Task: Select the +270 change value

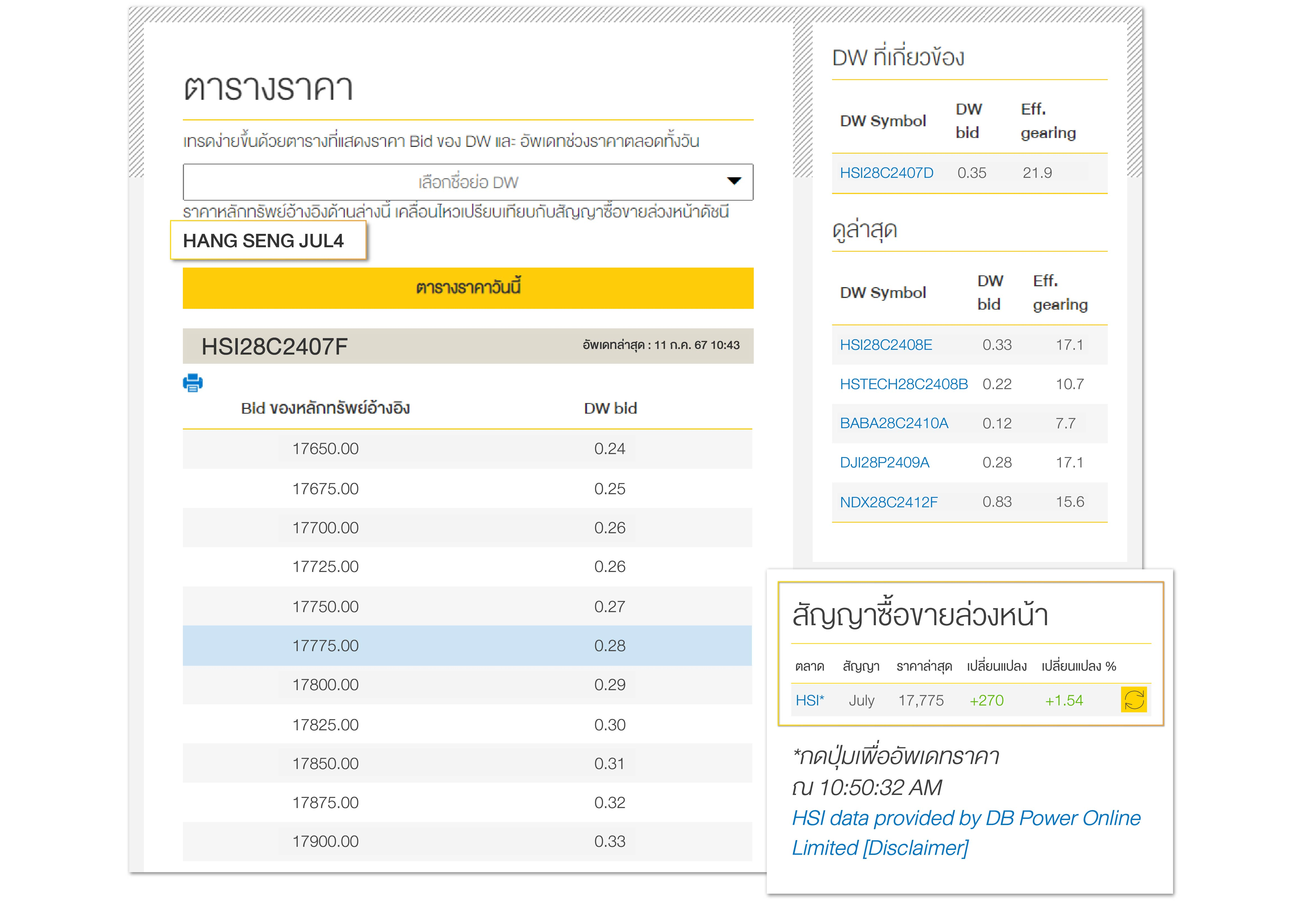Action: click(987, 700)
